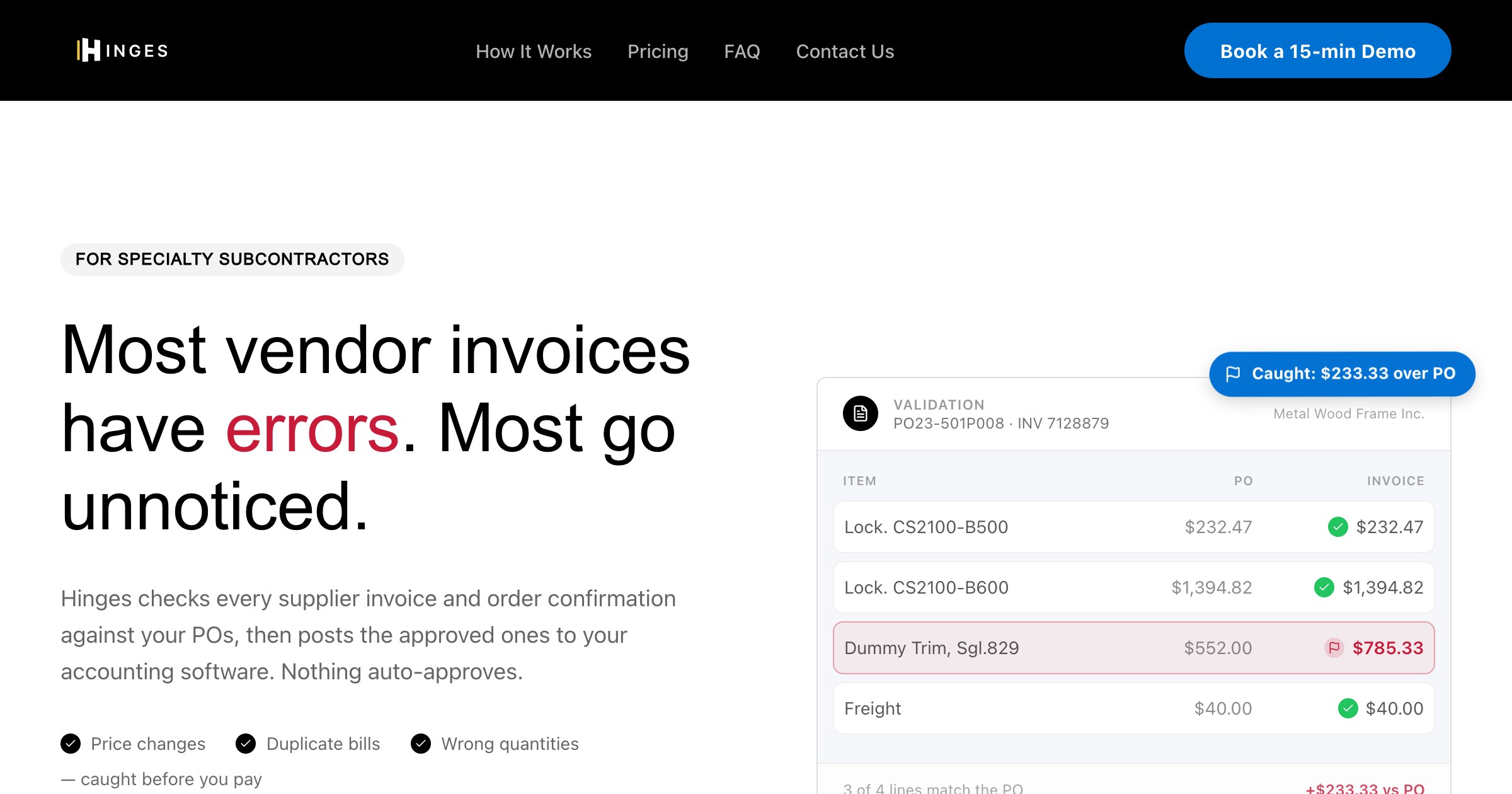Open the How It Works page
Screen dimensions: 1512x794
coord(534,51)
